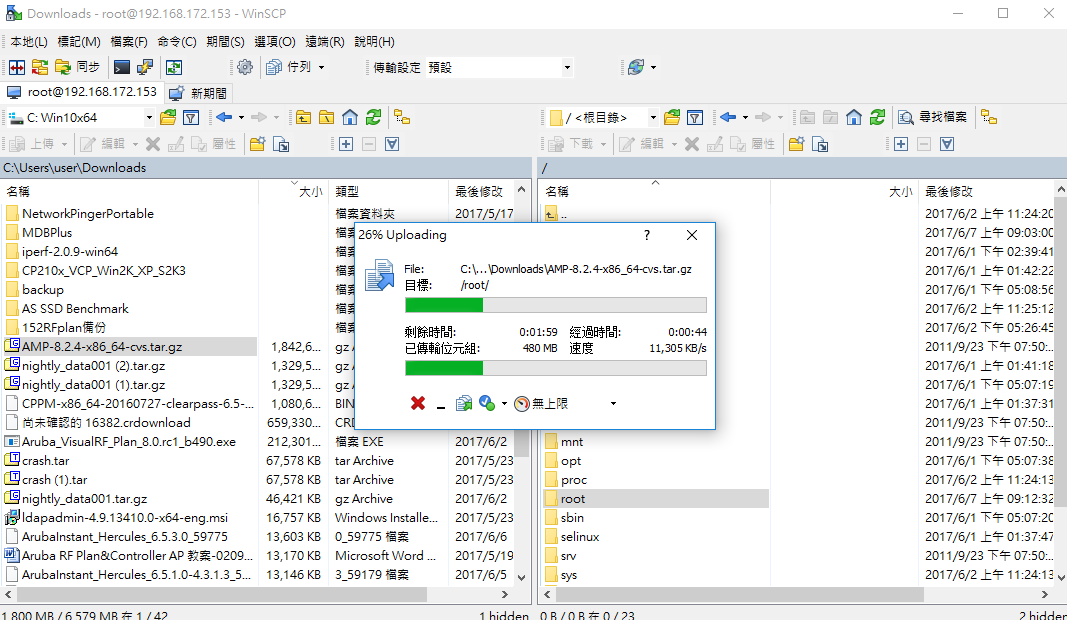
Task: Click the once-done action icon
Action: (x=487, y=404)
